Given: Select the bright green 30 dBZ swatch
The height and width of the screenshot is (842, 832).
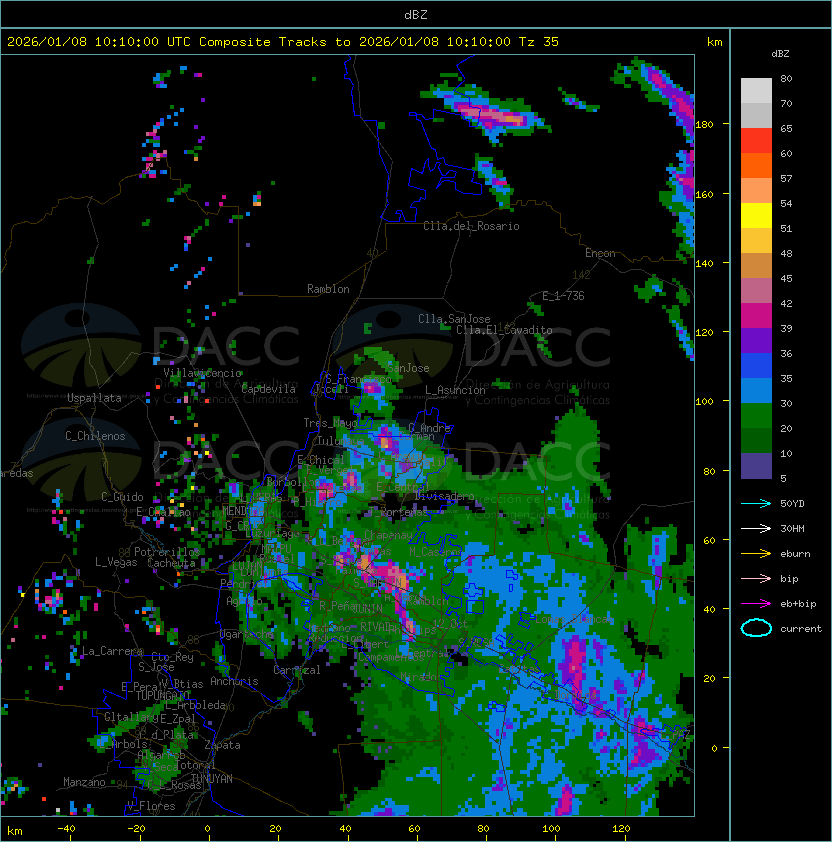Looking at the screenshot, I should tap(756, 416).
